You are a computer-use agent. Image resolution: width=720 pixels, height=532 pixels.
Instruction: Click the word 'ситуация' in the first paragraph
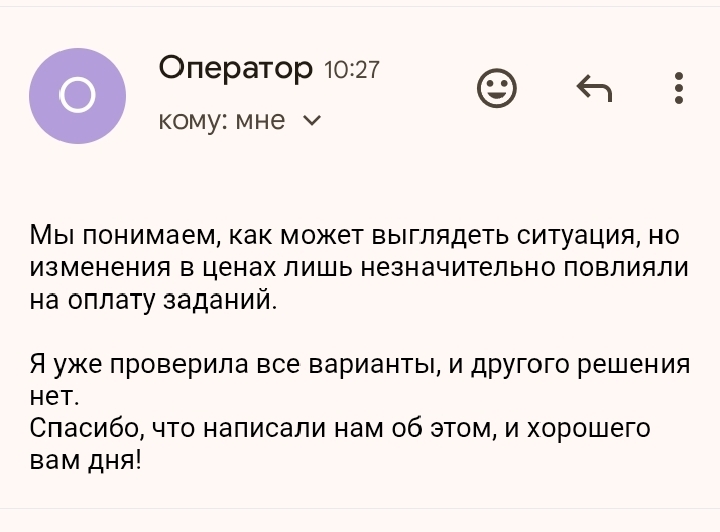(577, 236)
